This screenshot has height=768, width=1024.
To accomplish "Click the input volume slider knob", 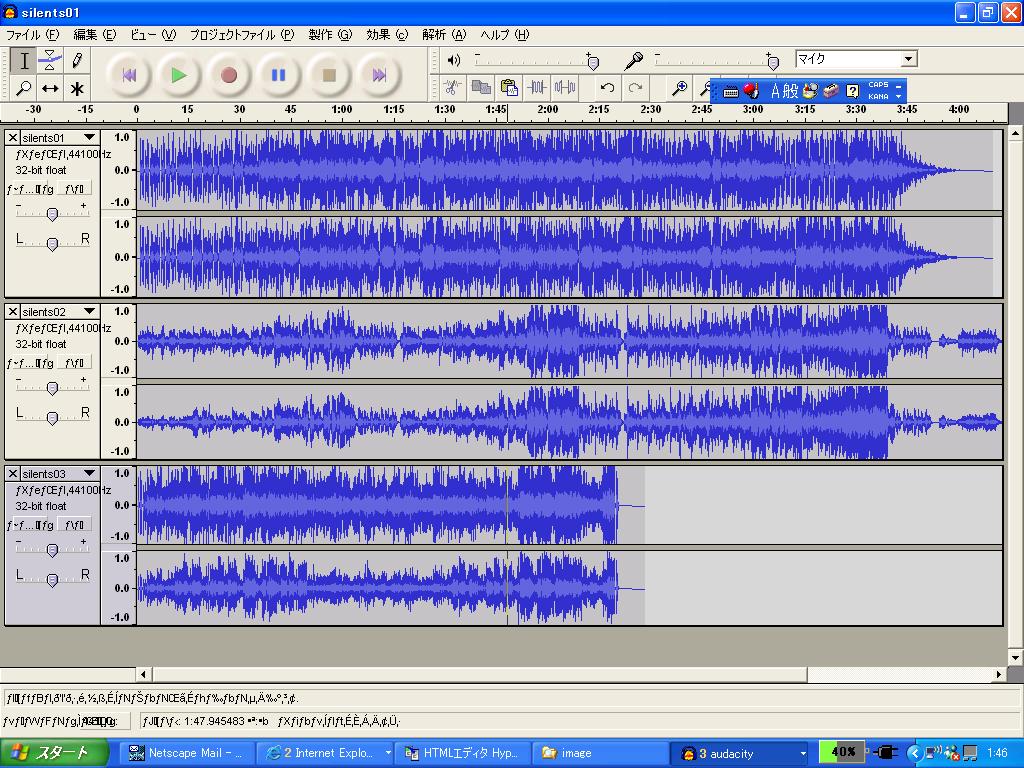I will click(773, 63).
